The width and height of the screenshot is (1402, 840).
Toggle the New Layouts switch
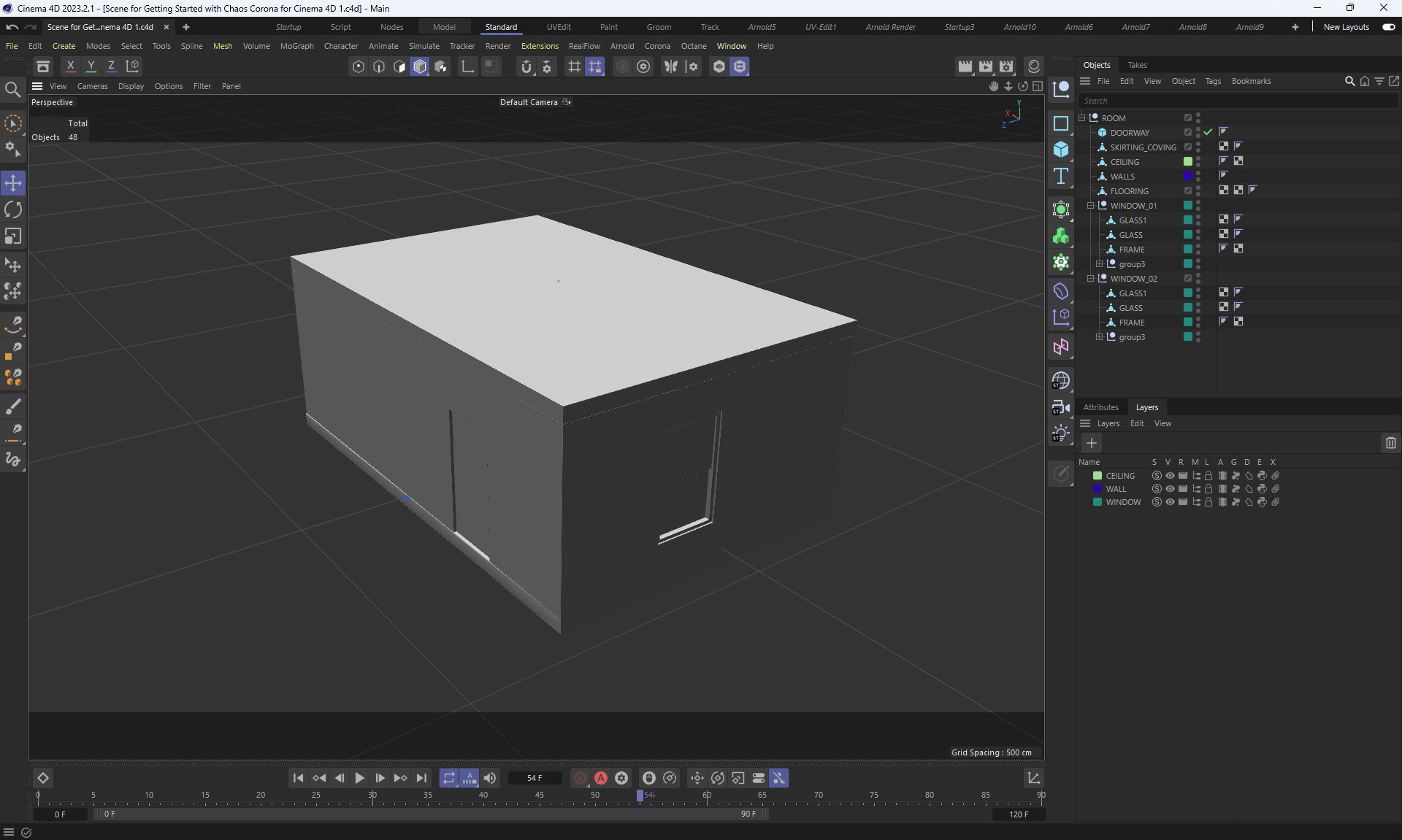(x=1388, y=27)
